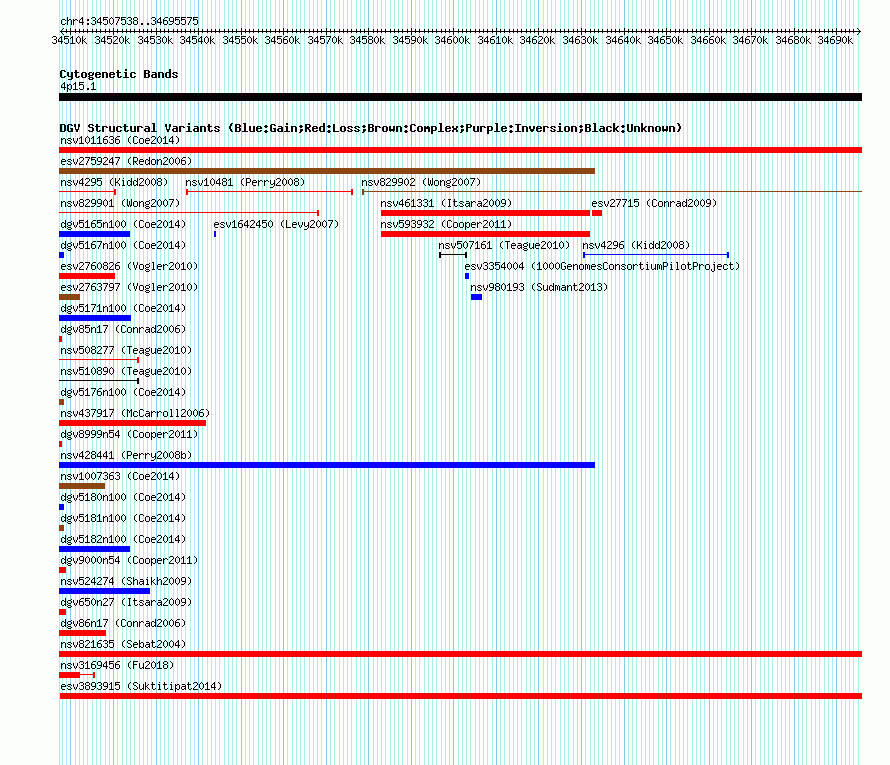Open variant dgv85n17 (Conrad2006) label
This screenshot has height=765, width=890.
(x=123, y=329)
